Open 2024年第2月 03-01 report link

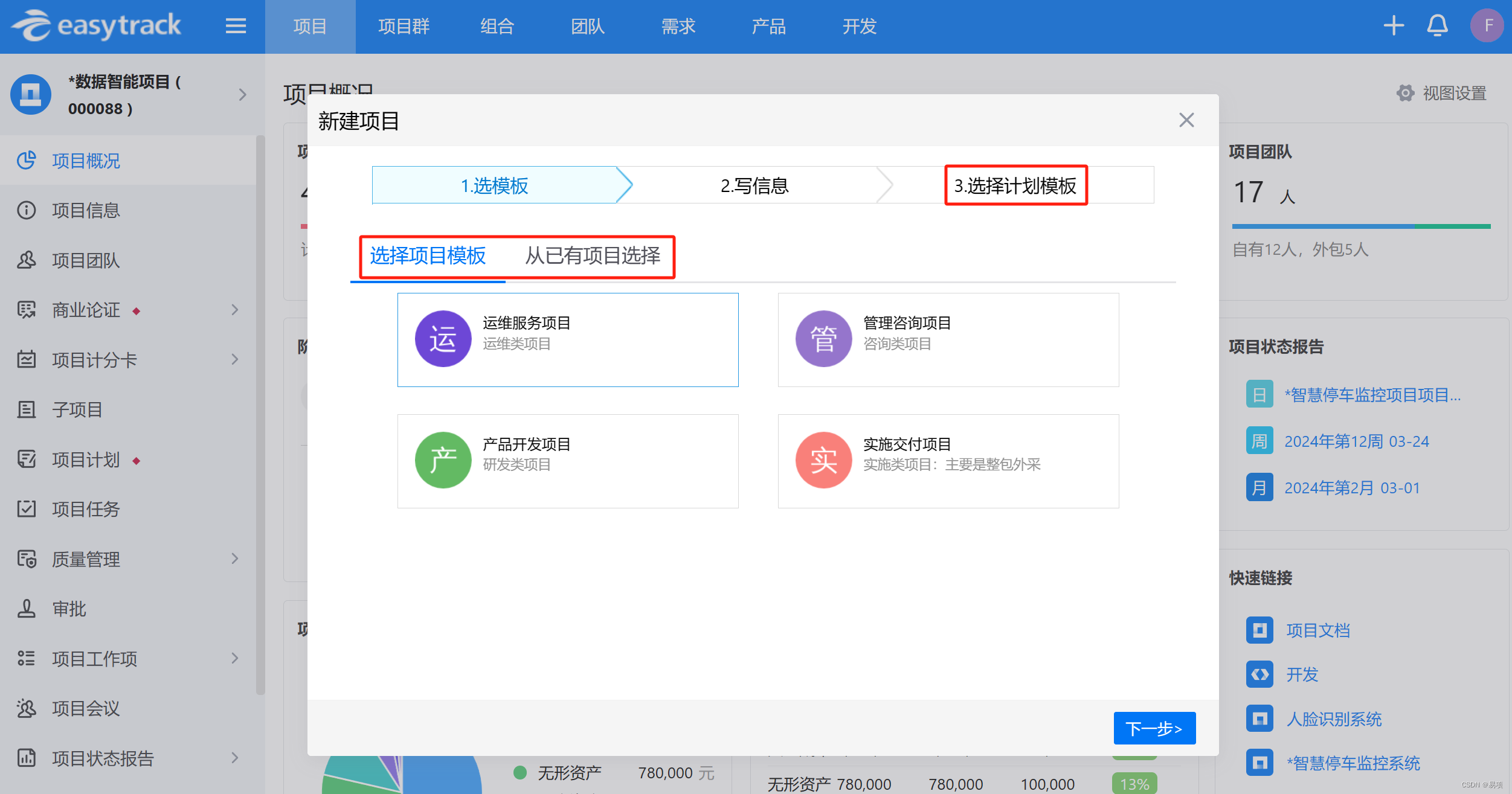pyautogui.click(x=1352, y=488)
